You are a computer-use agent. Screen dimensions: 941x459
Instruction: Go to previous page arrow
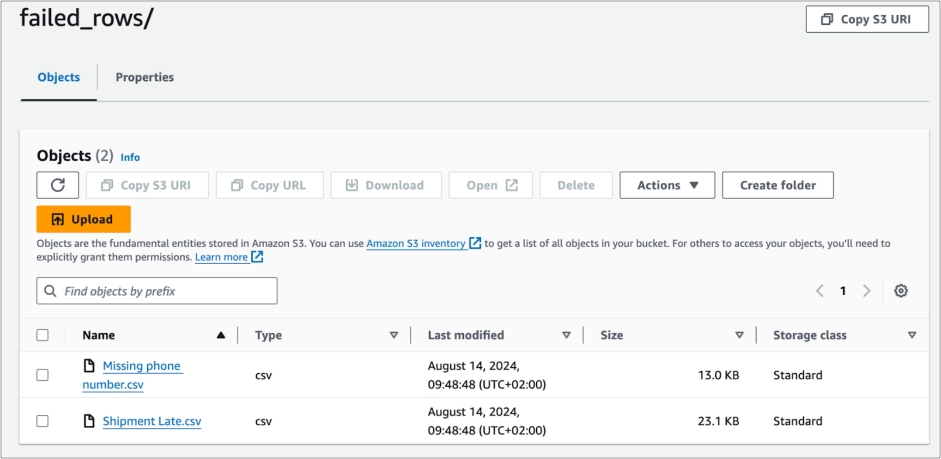[819, 291]
